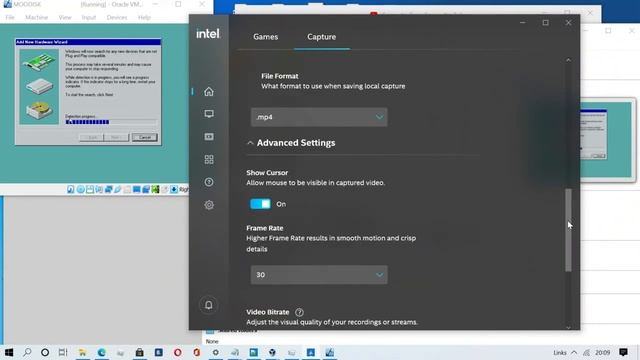Open the notifications bell icon

[209, 305]
